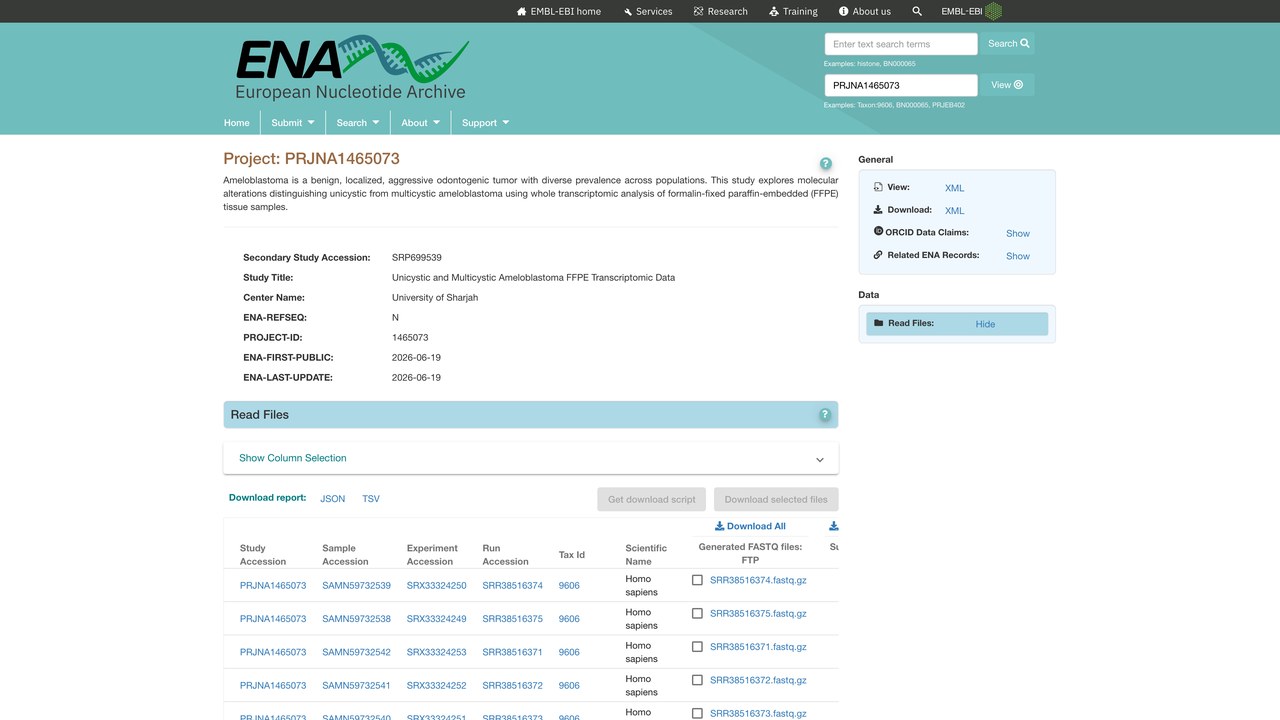
Task: Click the Download icon in General panel
Action: click(878, 210)
